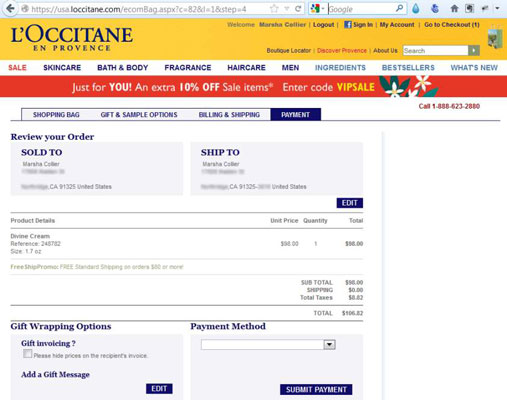The width and height of the screenshot is (507, 400).
Task: Click the Divine Cream product name
Action: click(x=30, y=236)
